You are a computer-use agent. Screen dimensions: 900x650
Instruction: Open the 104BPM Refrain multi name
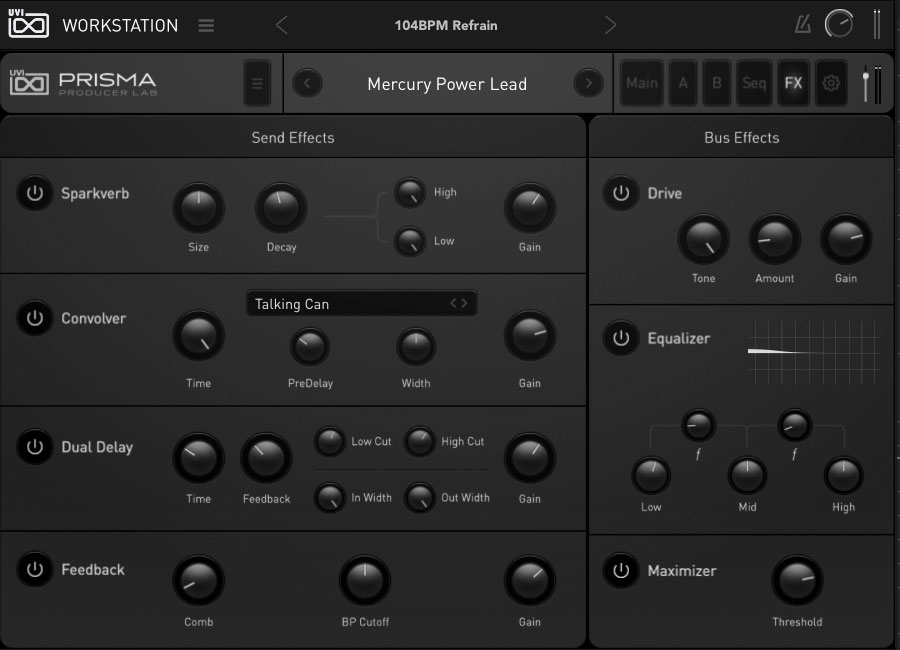click(x=446, y=25)
